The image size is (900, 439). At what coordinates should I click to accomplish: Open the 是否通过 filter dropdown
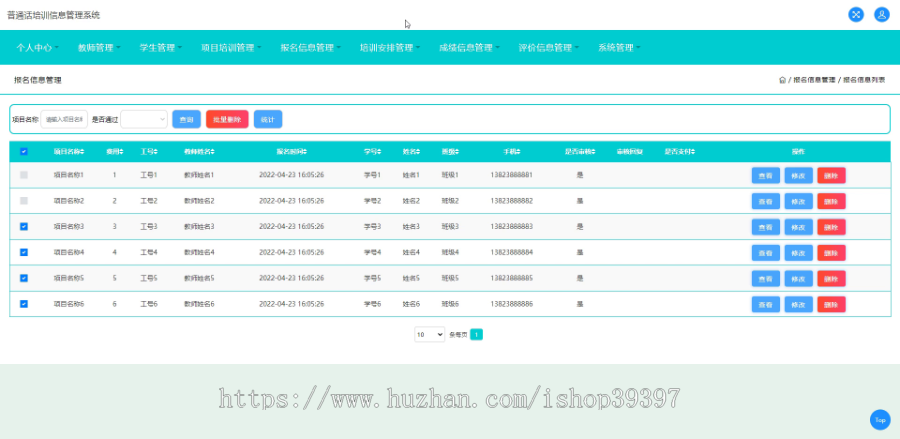[144, 119]
